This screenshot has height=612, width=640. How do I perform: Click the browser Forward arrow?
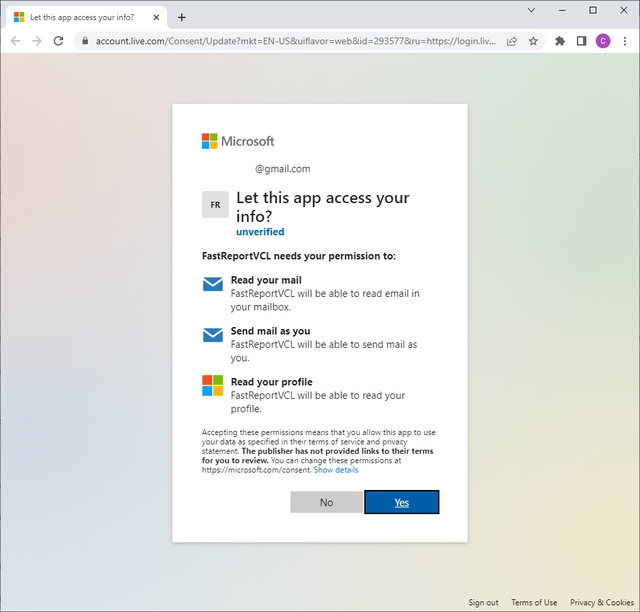[37, 41]
